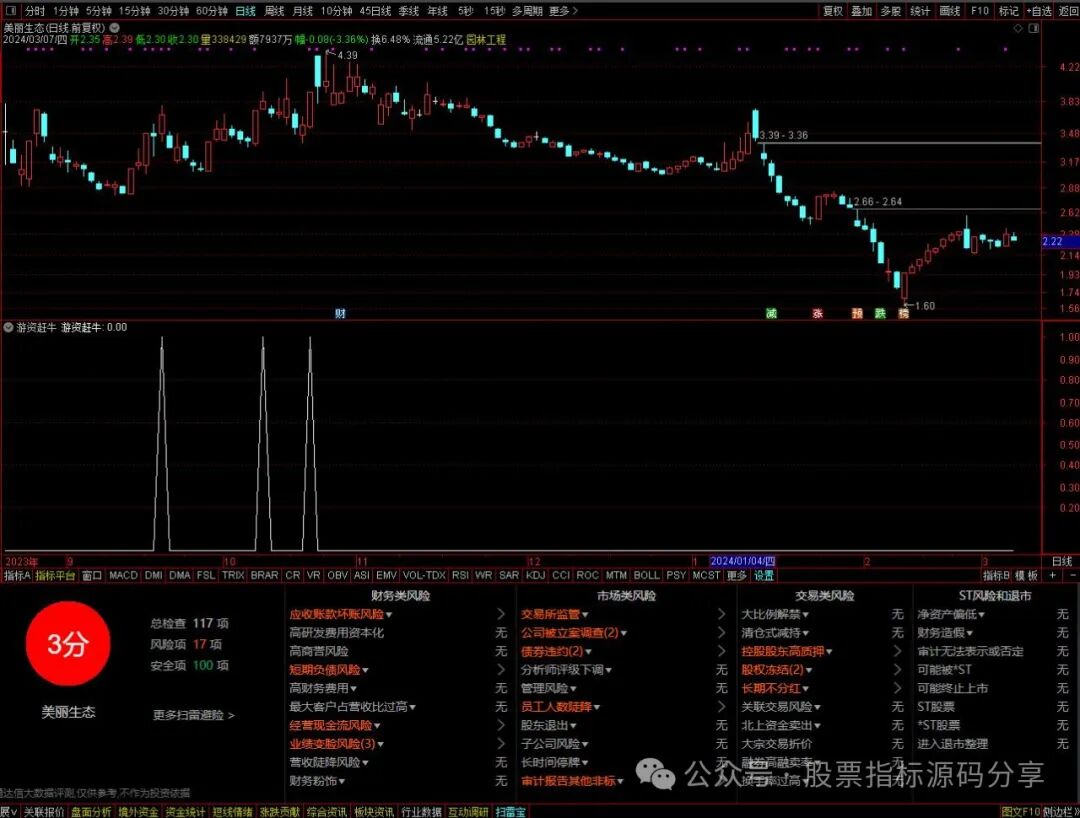The image size is (1080, 818).
Task: Expand the 长期不分红 dropdown
Action: coord(806,689)
